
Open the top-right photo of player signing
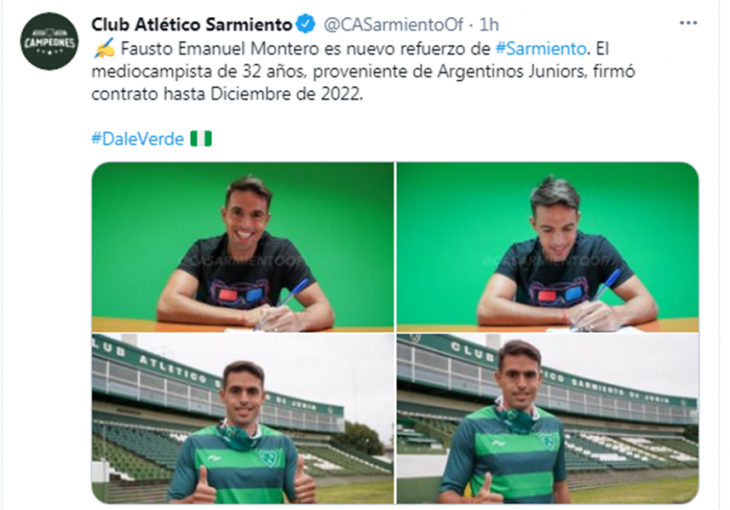548,247
